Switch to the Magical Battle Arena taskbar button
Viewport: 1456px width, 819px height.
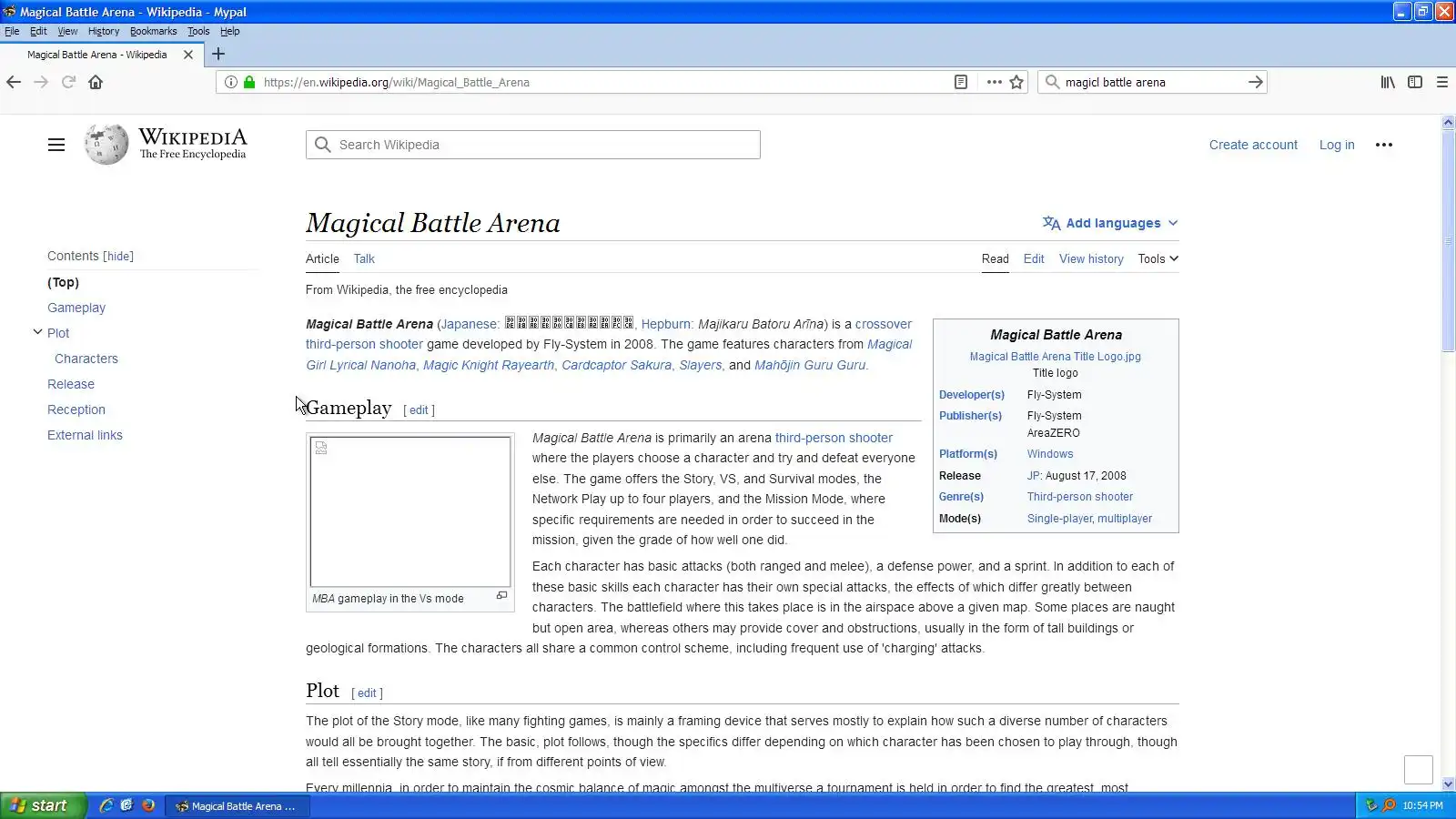tap(237, 805)
